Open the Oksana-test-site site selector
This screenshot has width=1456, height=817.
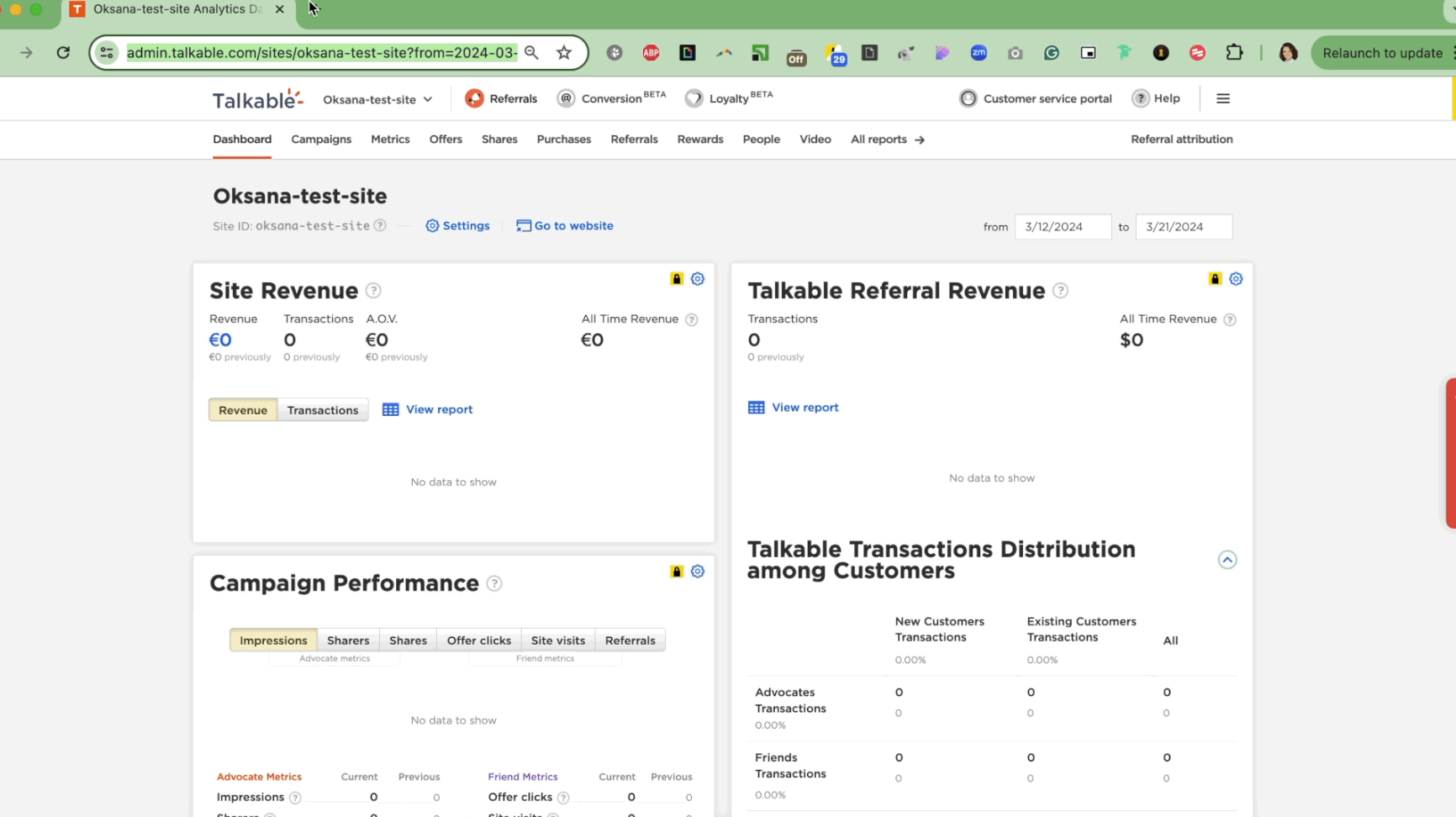(x=378, y=98)
